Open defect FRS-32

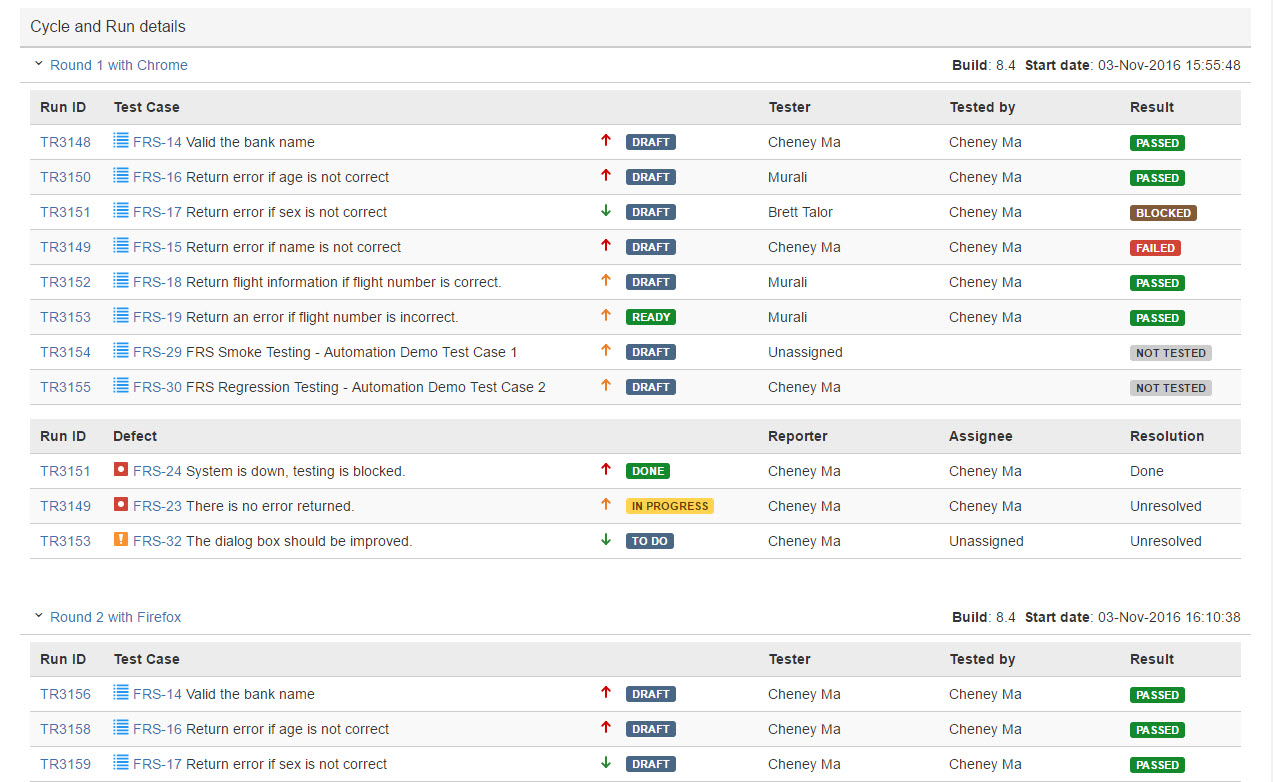157,541
